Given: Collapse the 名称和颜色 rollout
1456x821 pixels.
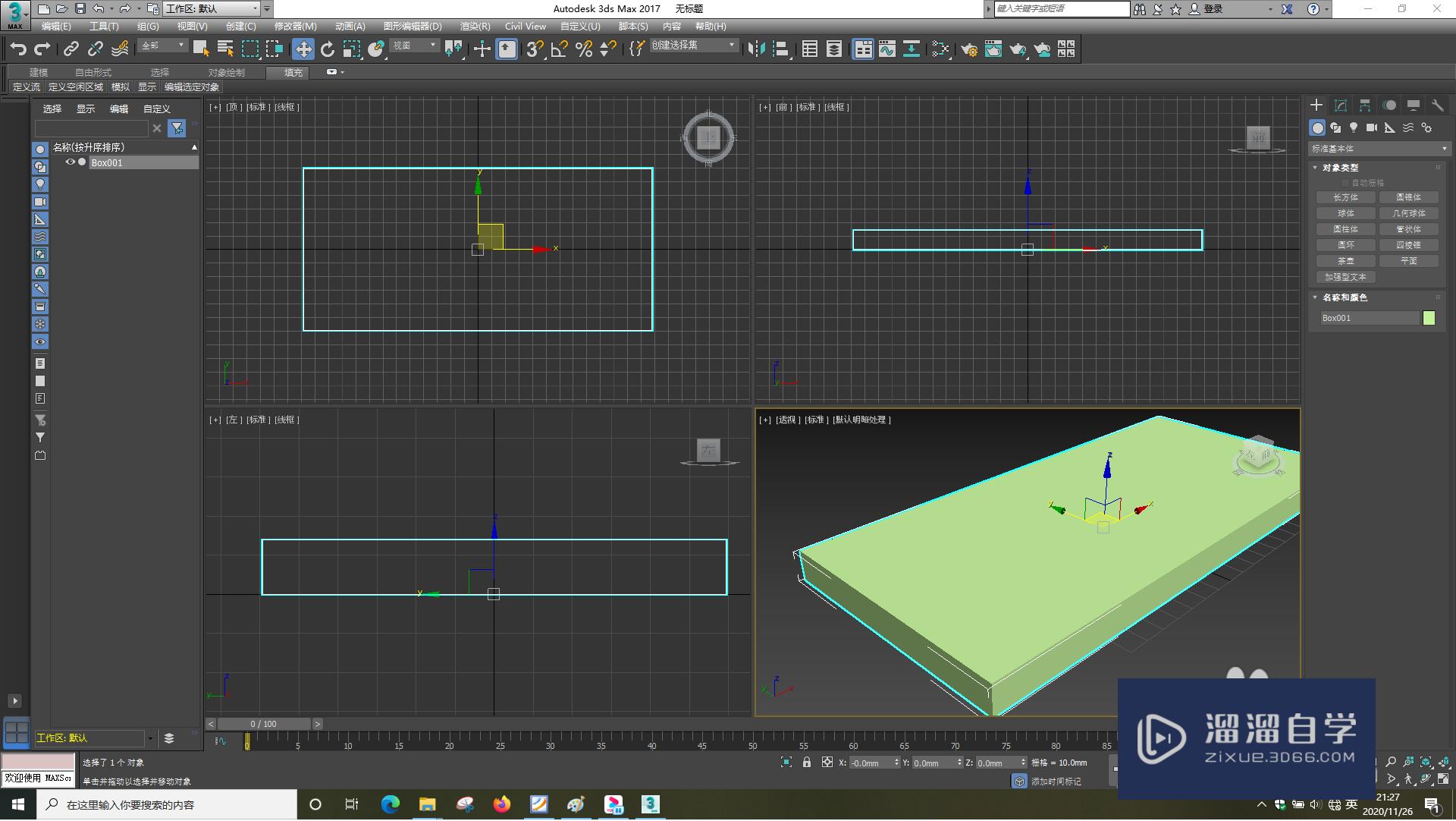Looking at the screenshot, I should [1316, 297].
